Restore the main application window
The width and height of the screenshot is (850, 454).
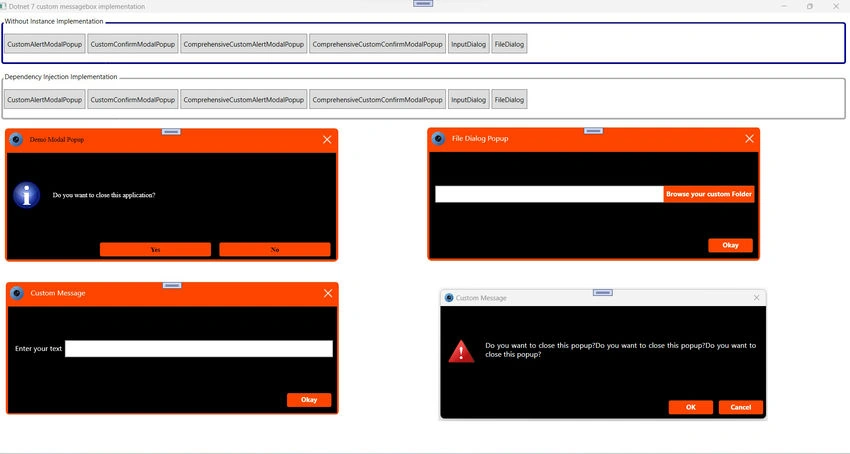[810, 7]
